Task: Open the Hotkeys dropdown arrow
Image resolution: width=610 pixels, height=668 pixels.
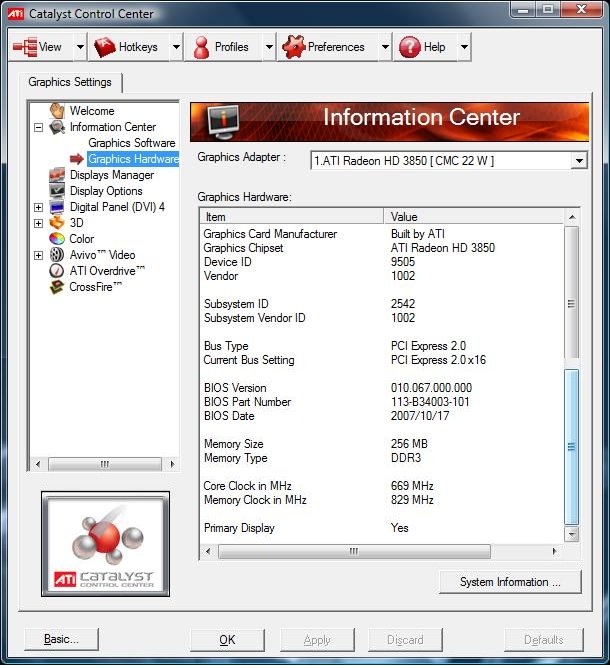Action: (176, 47)
